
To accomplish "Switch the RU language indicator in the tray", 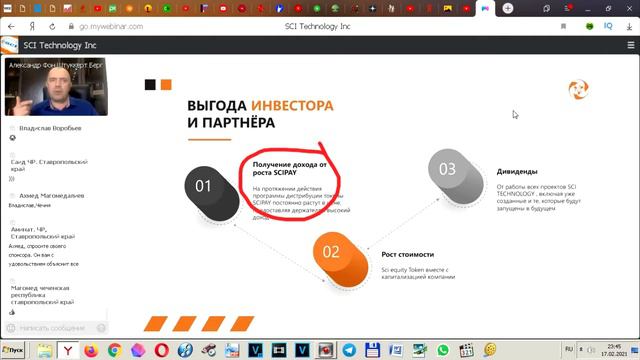I will coord(569,349).
